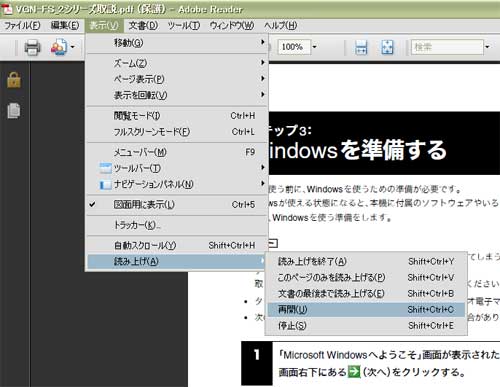
Task: Click the 検索 search field
Action: point(447,47)
